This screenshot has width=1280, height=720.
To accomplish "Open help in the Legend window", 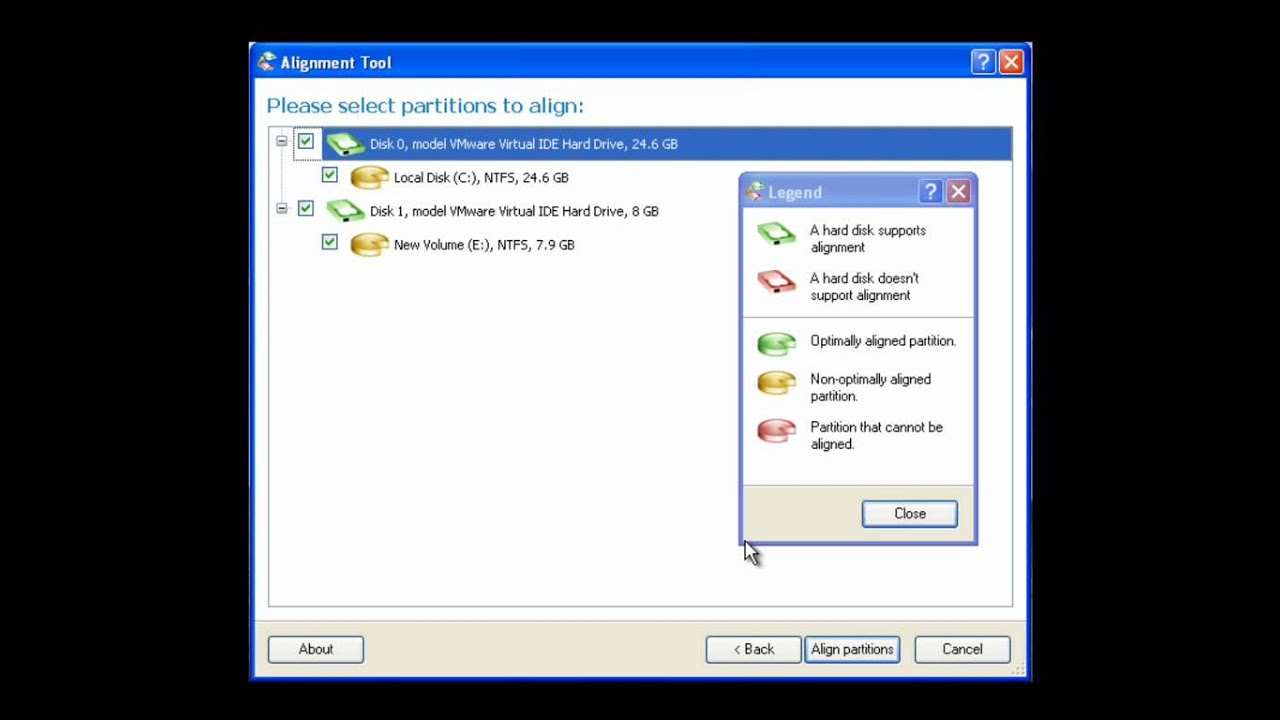I will point(930,192).
